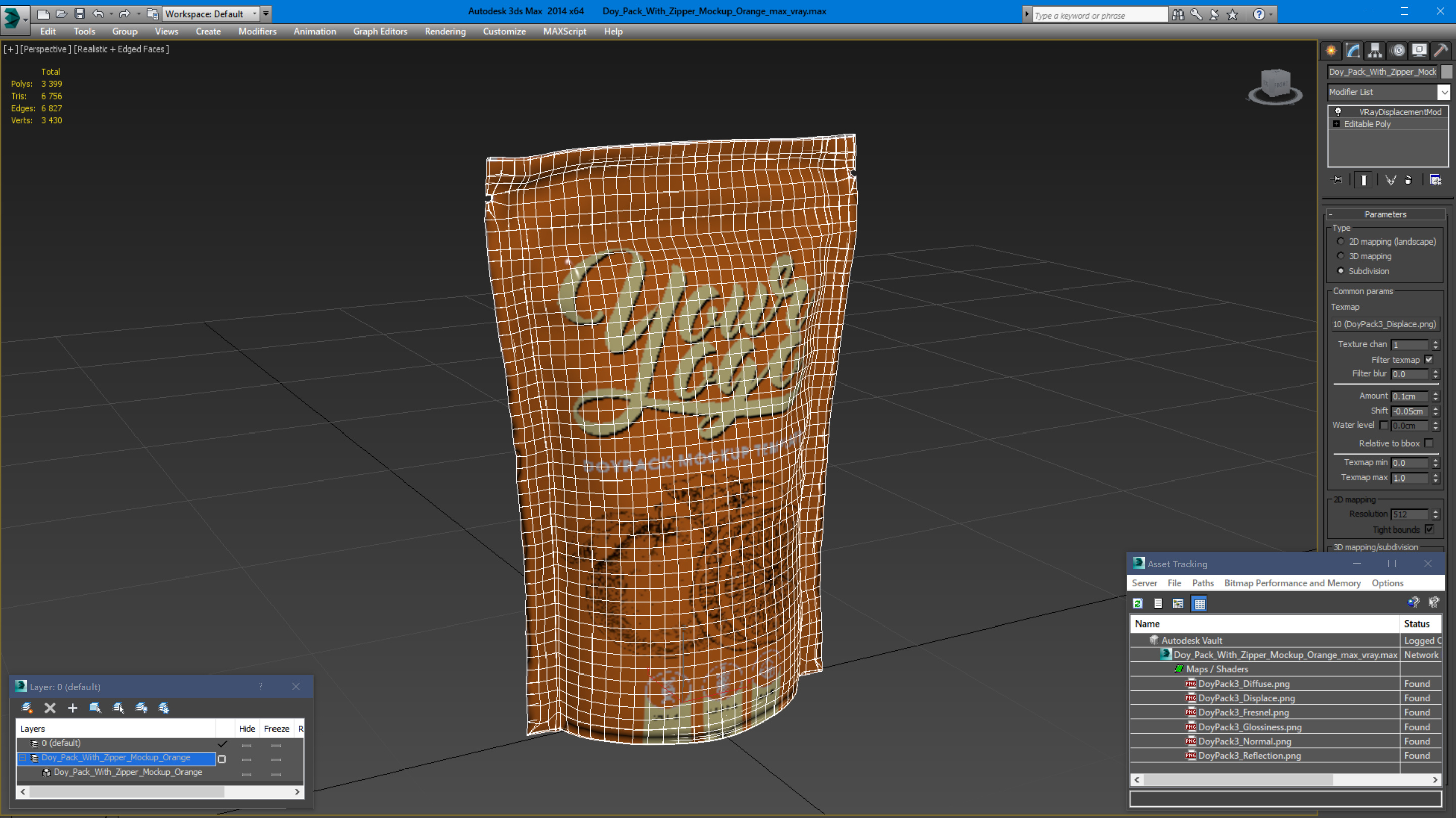Open the quick access toolbar customize arrow

265,14
